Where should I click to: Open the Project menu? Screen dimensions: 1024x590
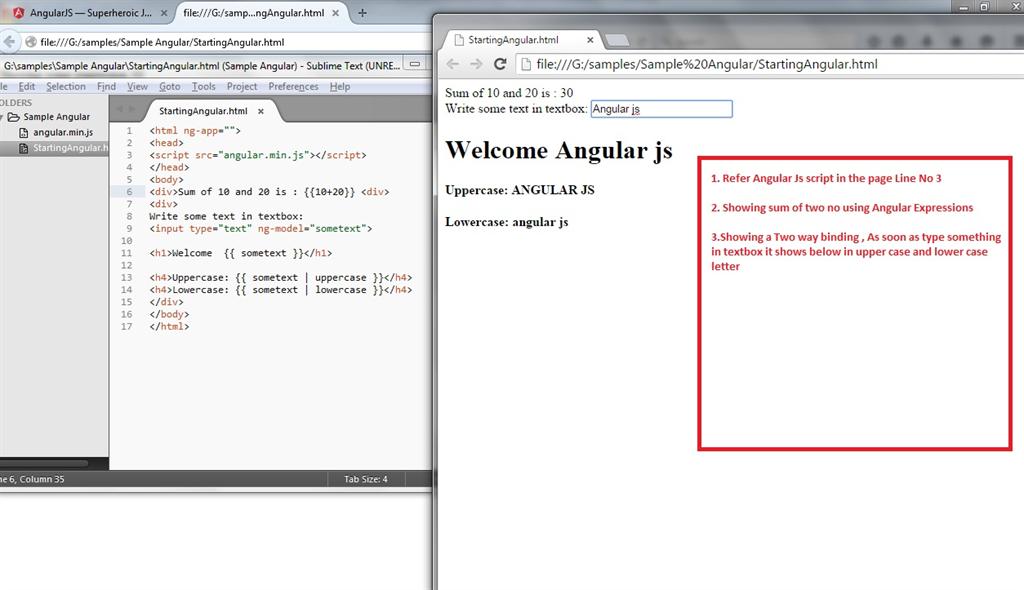click(242, 86)
